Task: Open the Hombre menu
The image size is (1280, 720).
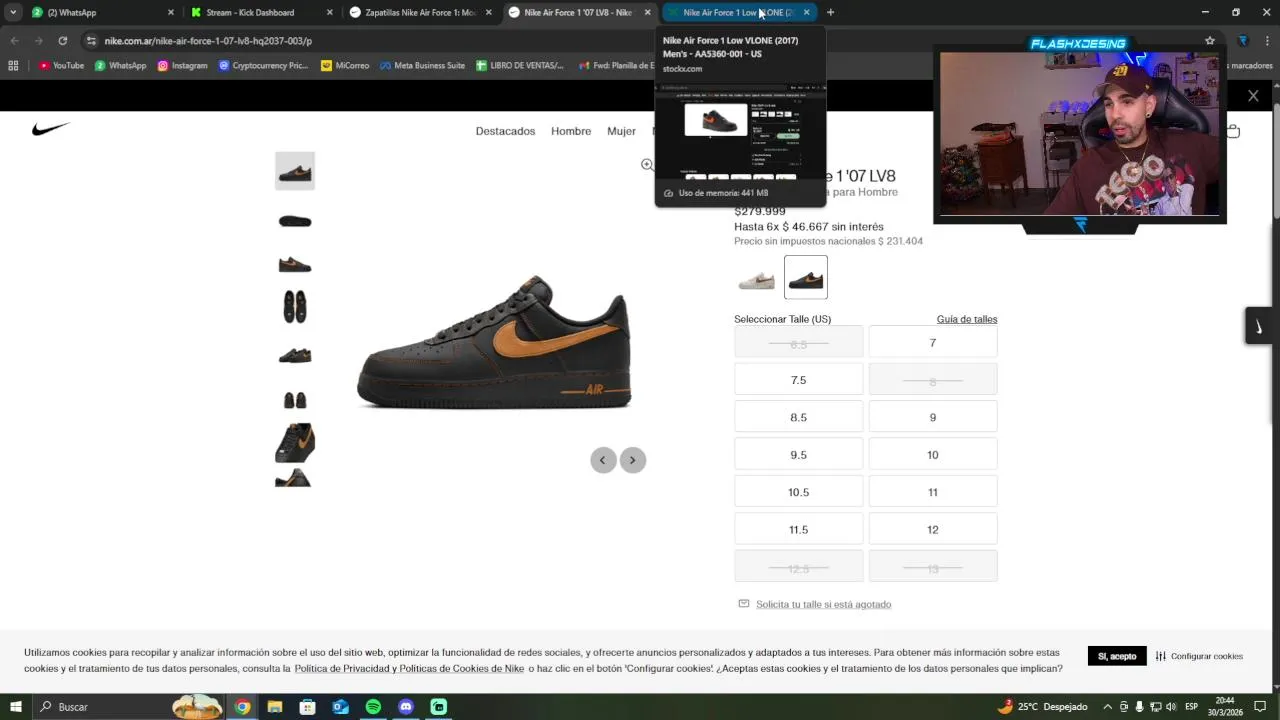Action: pyautogui.click(x=571, y=131)
